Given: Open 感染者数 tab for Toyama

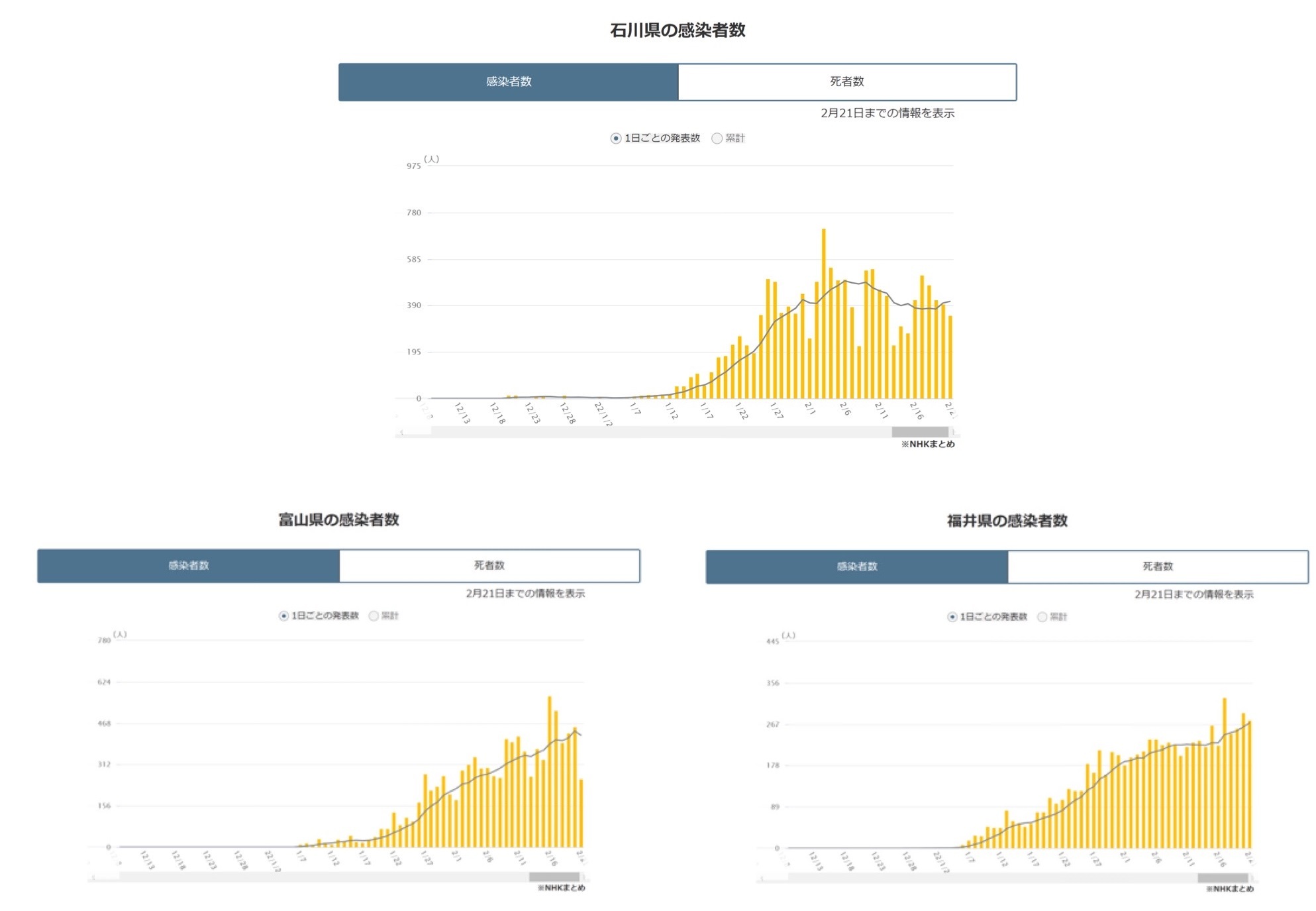Looking at the screenshot, I should (189, 566).
